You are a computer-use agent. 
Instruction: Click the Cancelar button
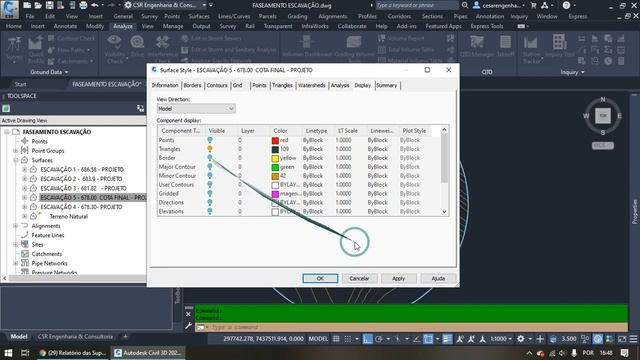coord(359,278)
